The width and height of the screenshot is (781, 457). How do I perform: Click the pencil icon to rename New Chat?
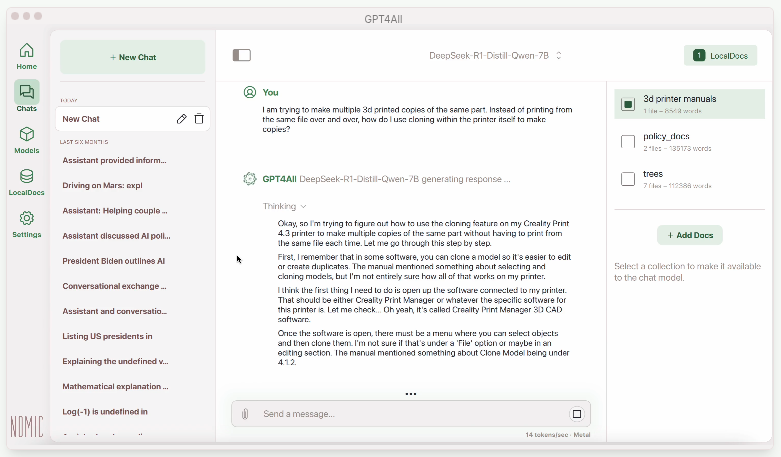click(x=181, y=119)
